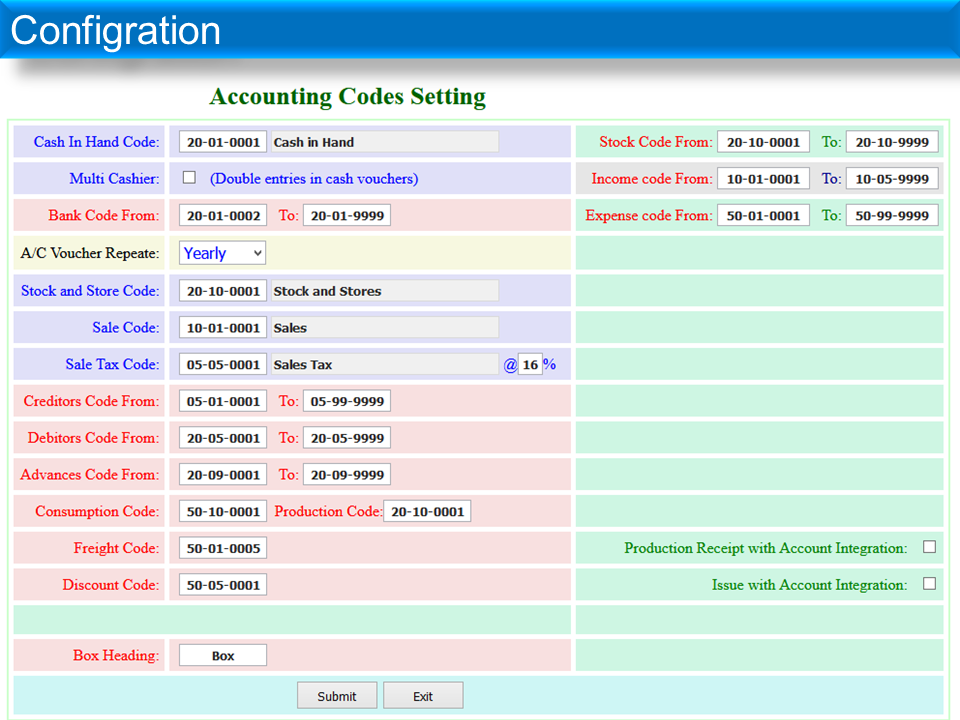Click the Submit button
Viewport: 960px width, 720px height.
(x=337, y=696)
